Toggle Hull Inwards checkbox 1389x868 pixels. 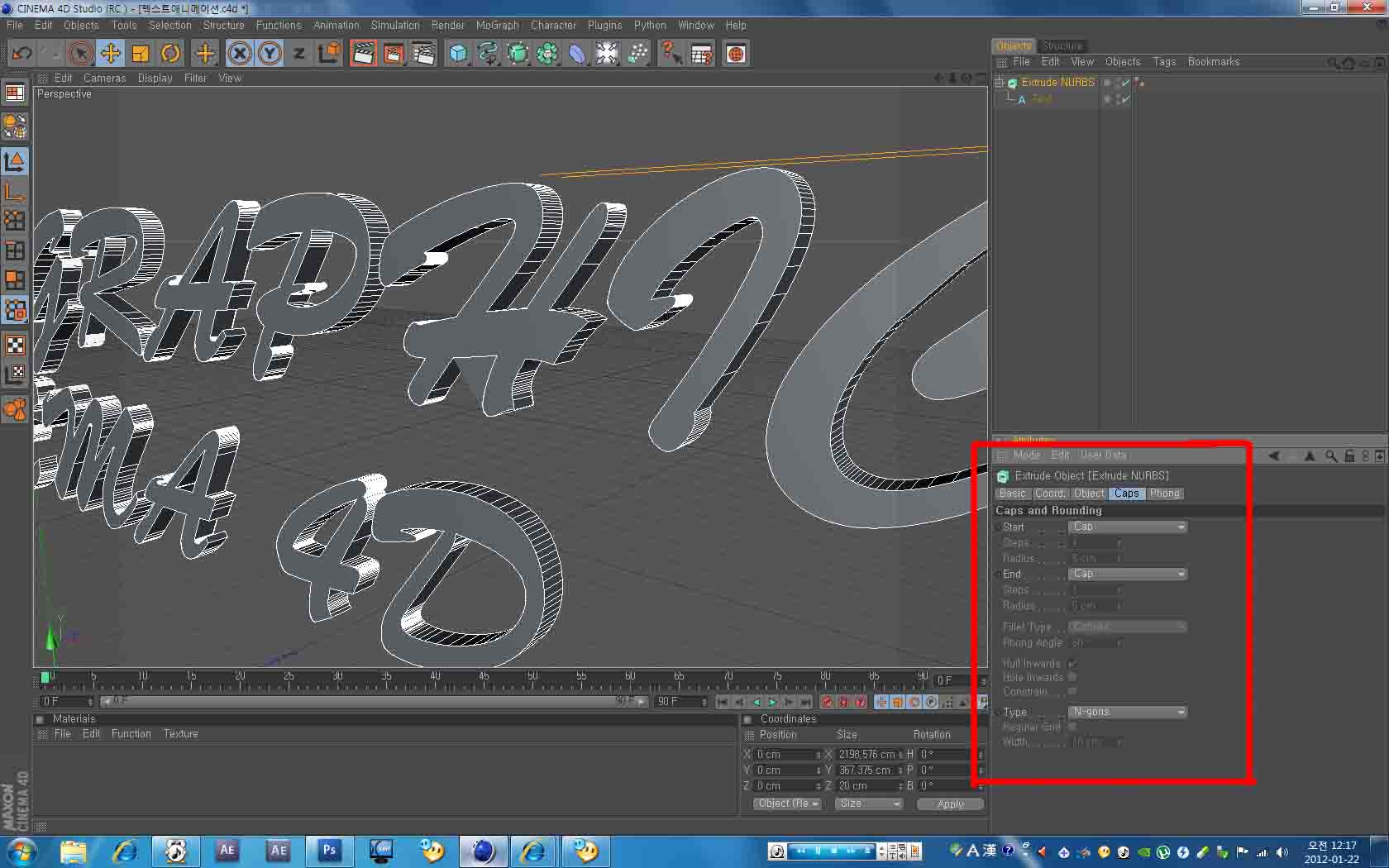tap(1072, 663)
